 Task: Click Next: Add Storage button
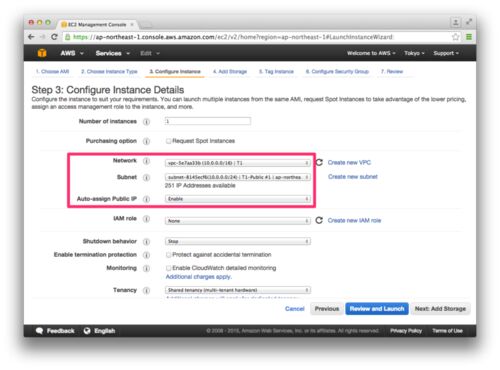click(440, 309)
